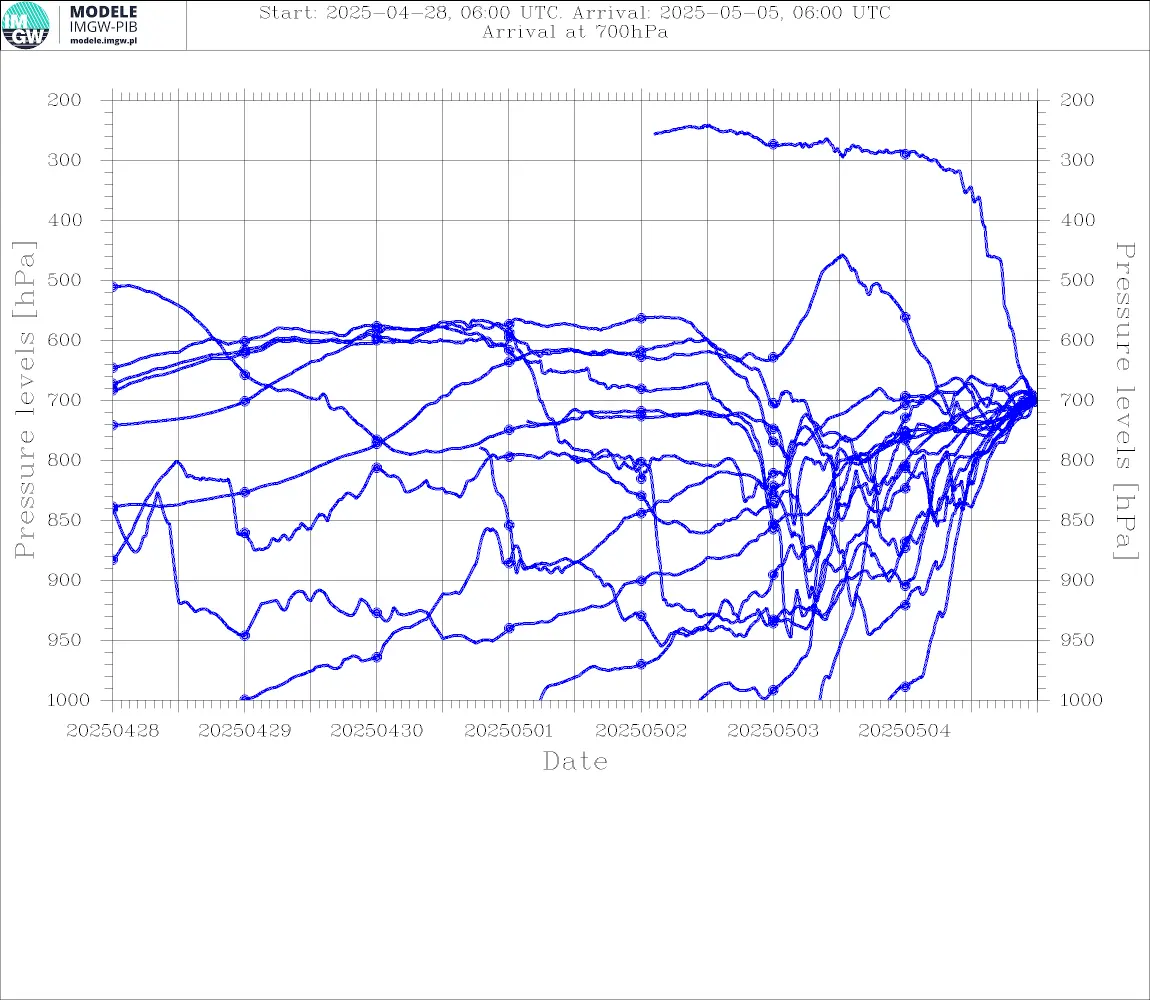
Task: Click the trajectory start marker at 510 hPa
Action: click(x=114, y=286)
